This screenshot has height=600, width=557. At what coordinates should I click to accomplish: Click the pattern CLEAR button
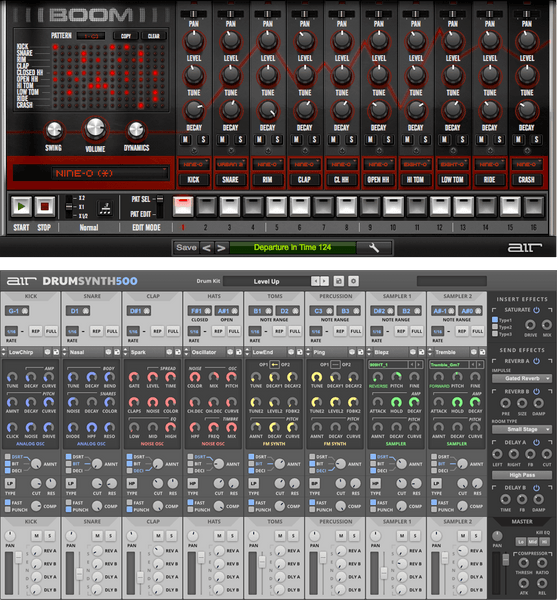coord(154,36)
